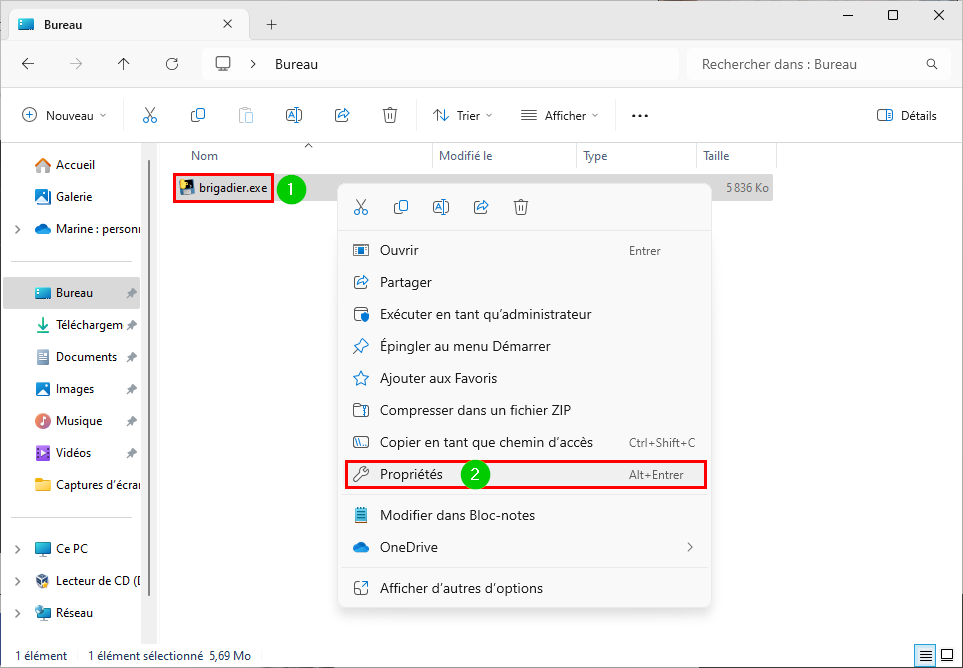Viewport: 963px width, 668px height.
Task: Open the Afficher view dropdown
Action: click(x=559, y=115)
